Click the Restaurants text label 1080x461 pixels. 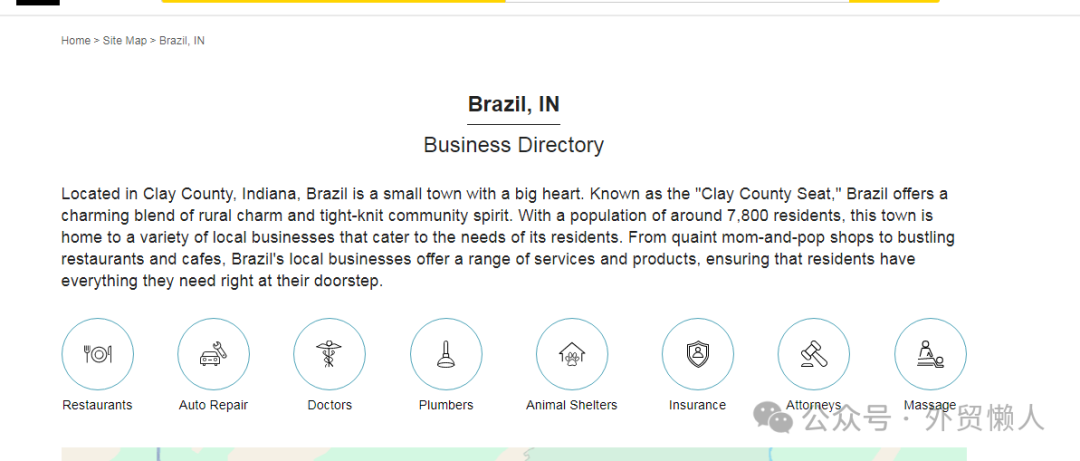pyautogui.click(x=97, y=405)
